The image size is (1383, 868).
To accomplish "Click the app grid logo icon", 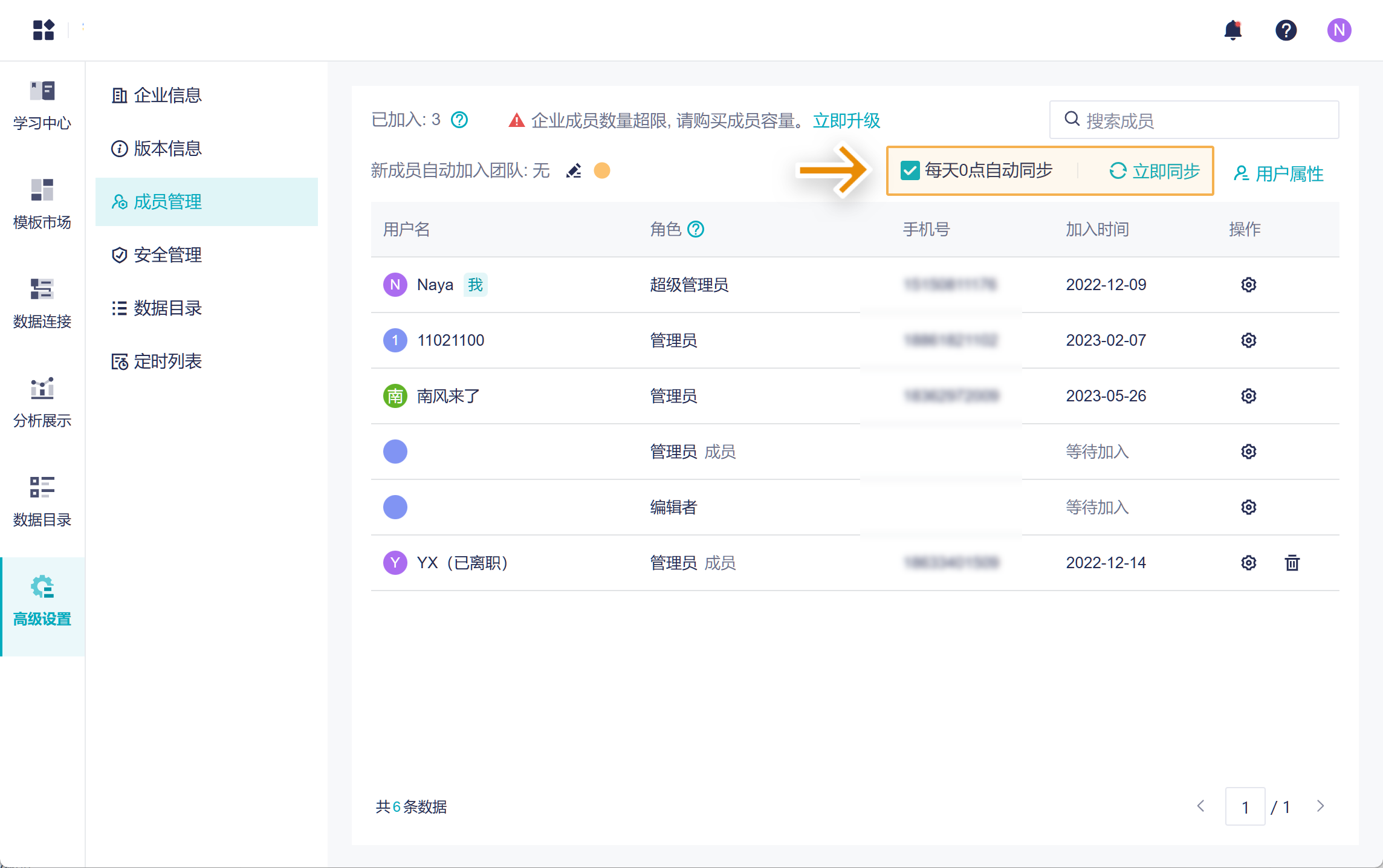I will pyautogui.click(x=44, y=30).
